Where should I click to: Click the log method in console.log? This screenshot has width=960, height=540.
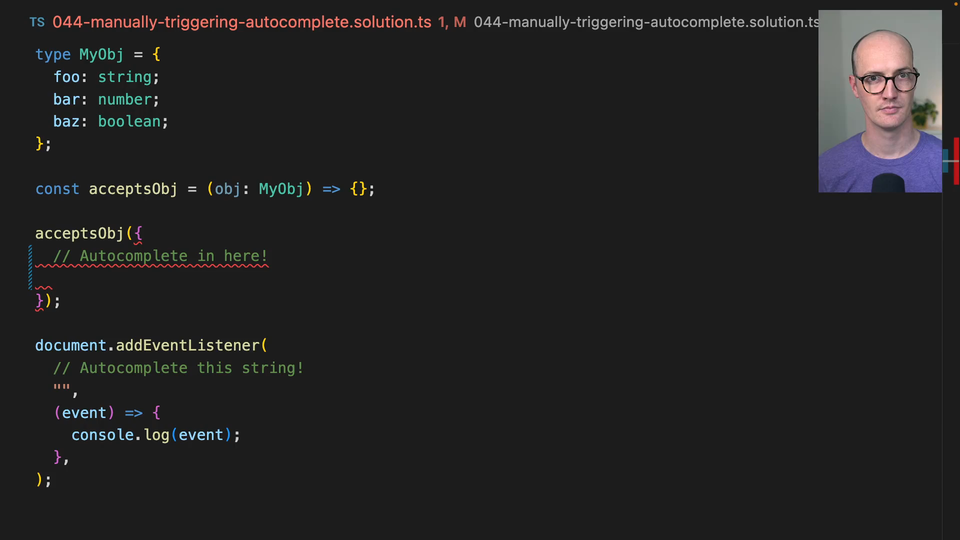(x=156, y=435)
